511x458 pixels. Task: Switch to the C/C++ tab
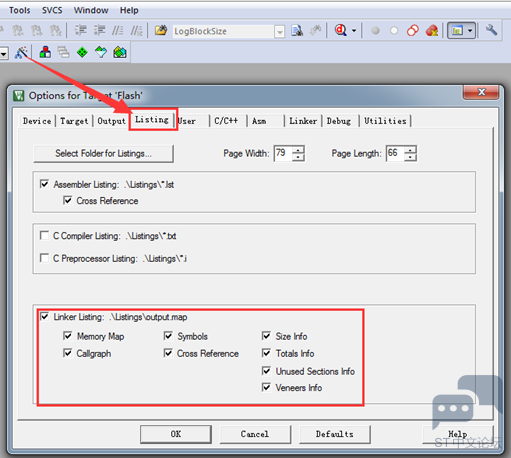tap(226, 121)
